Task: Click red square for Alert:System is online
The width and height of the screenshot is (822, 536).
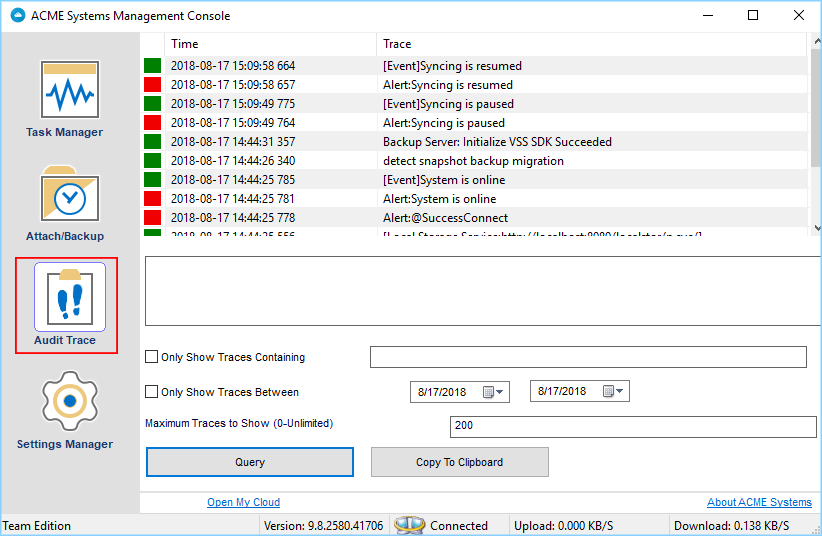Action: (x=153, y=198)
